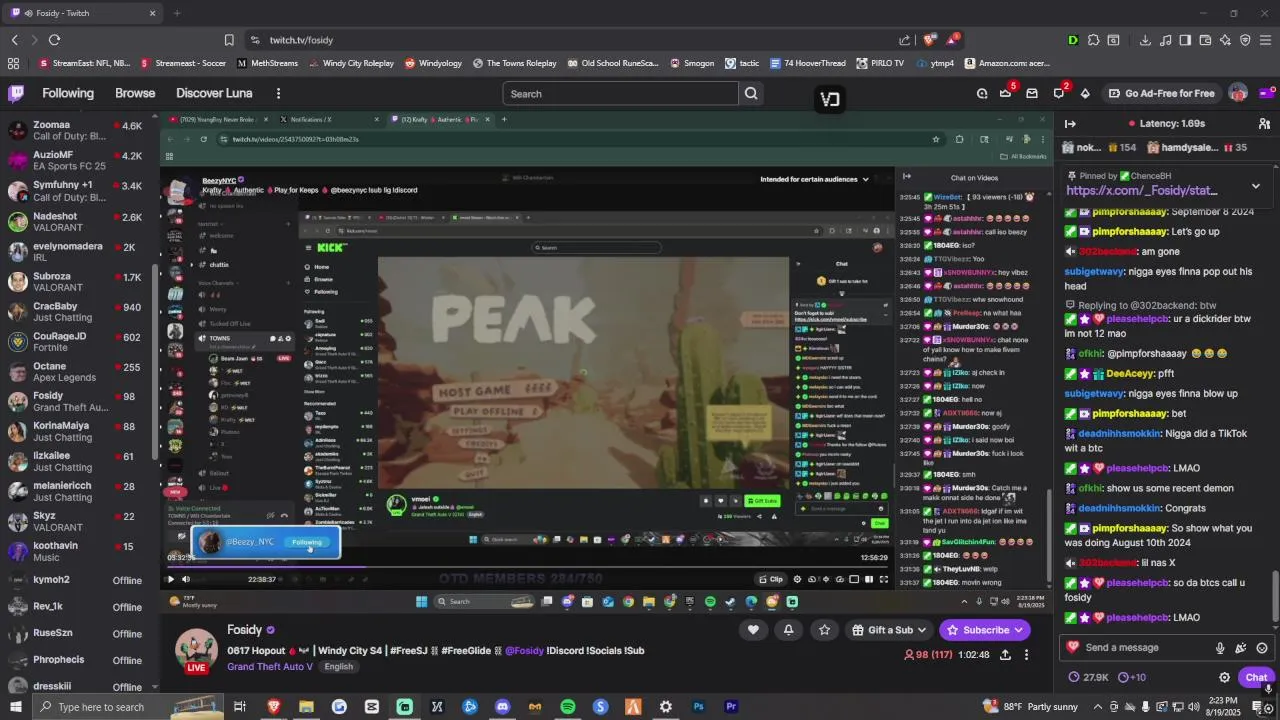Image resolution: width=1280 pixels, height=720 pixels.
Task: Click the Twitch search magnifier button
Action: click(751, 94)
